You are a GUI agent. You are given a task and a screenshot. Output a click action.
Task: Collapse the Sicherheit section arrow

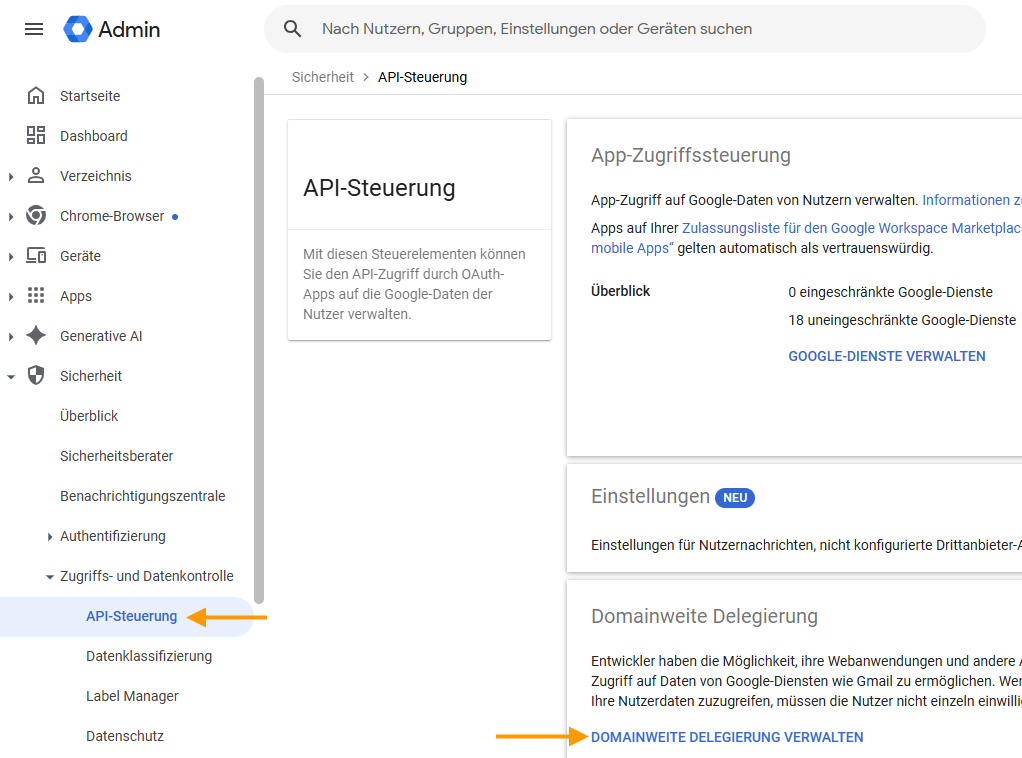(x=11, y=377)
